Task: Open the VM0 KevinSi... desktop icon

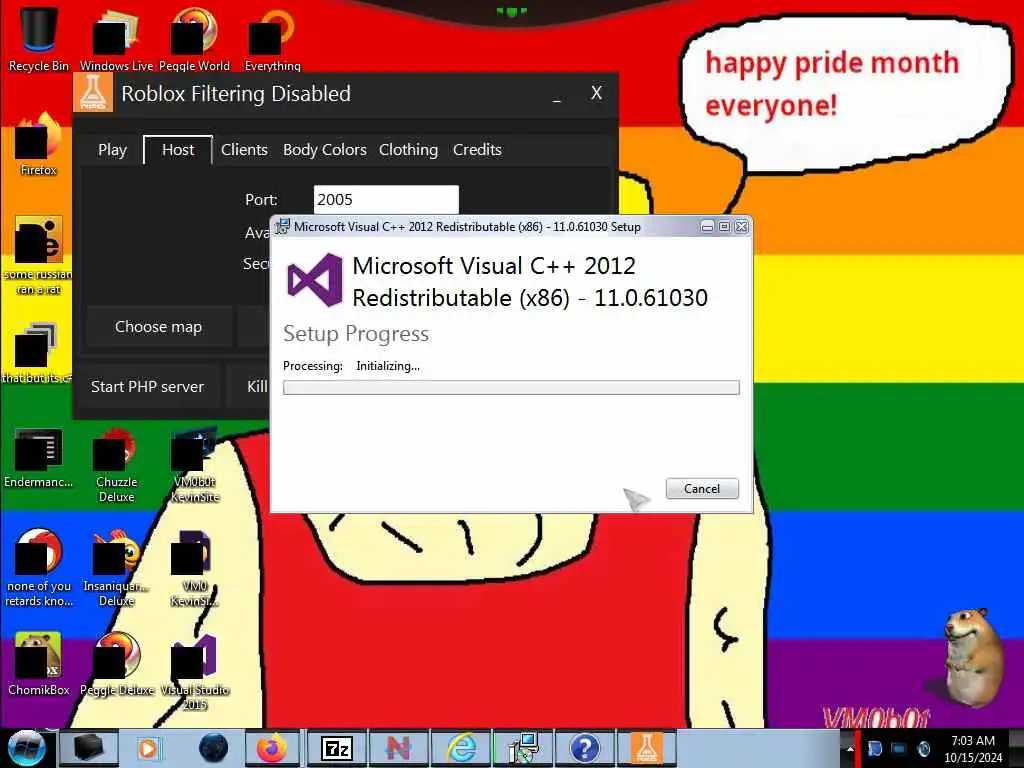Action: 195,568
